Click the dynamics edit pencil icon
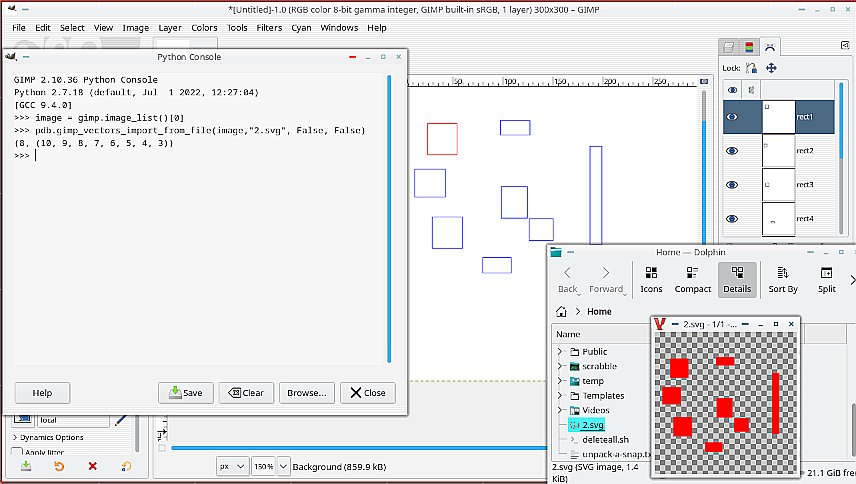This screenshot has height=484, width=856. [121, 420]
